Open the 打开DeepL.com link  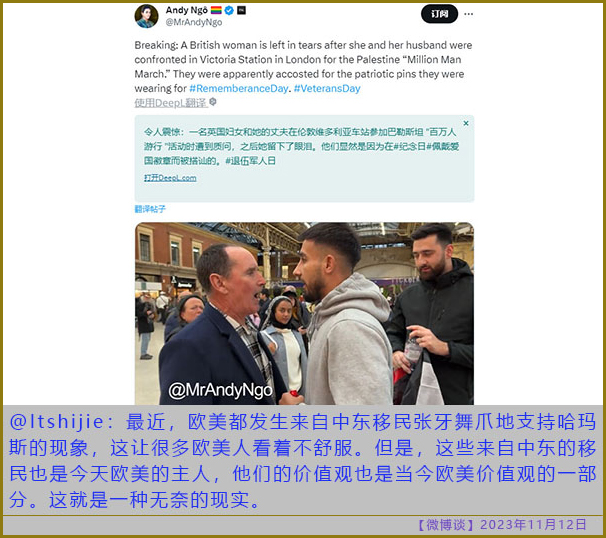click(x=170, y=178)
